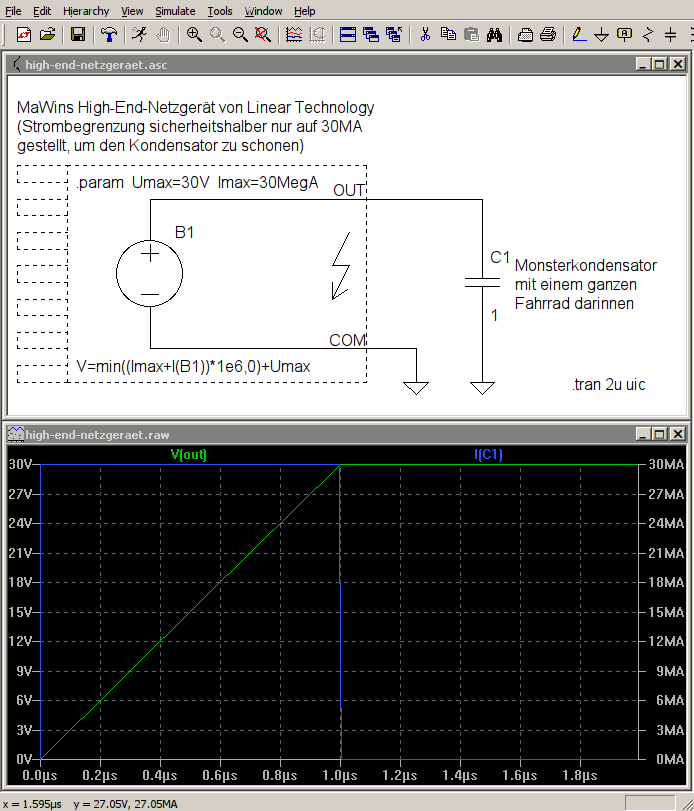Select the Cut scissors tool
This screenshot has height=811, width=694.
[x=425, y=35]
